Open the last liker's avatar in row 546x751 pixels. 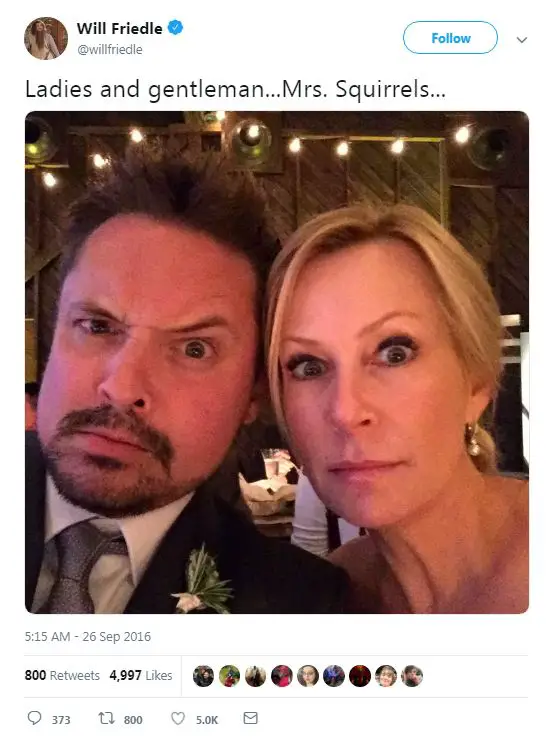pos(412,676)
